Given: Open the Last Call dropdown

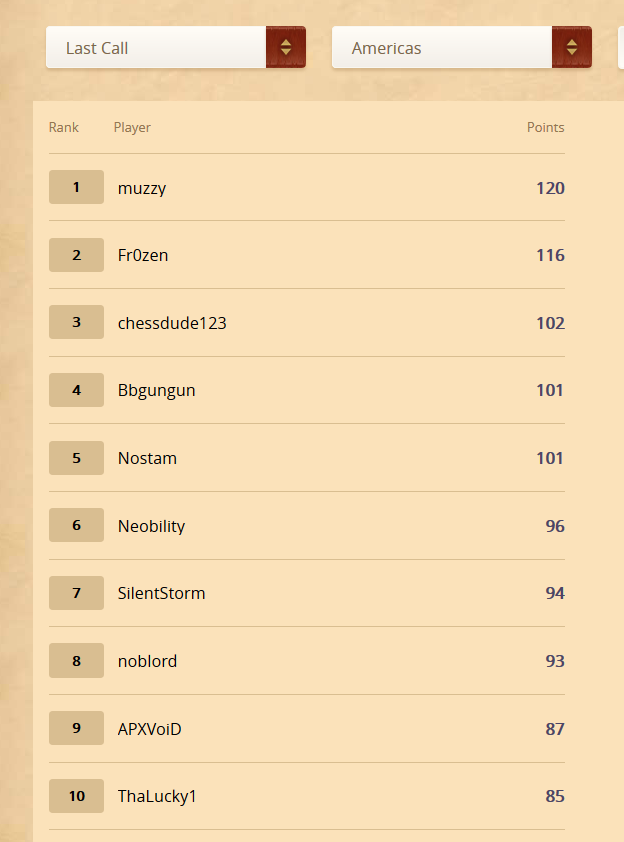Looking at the screenshot, I should 156,48.
